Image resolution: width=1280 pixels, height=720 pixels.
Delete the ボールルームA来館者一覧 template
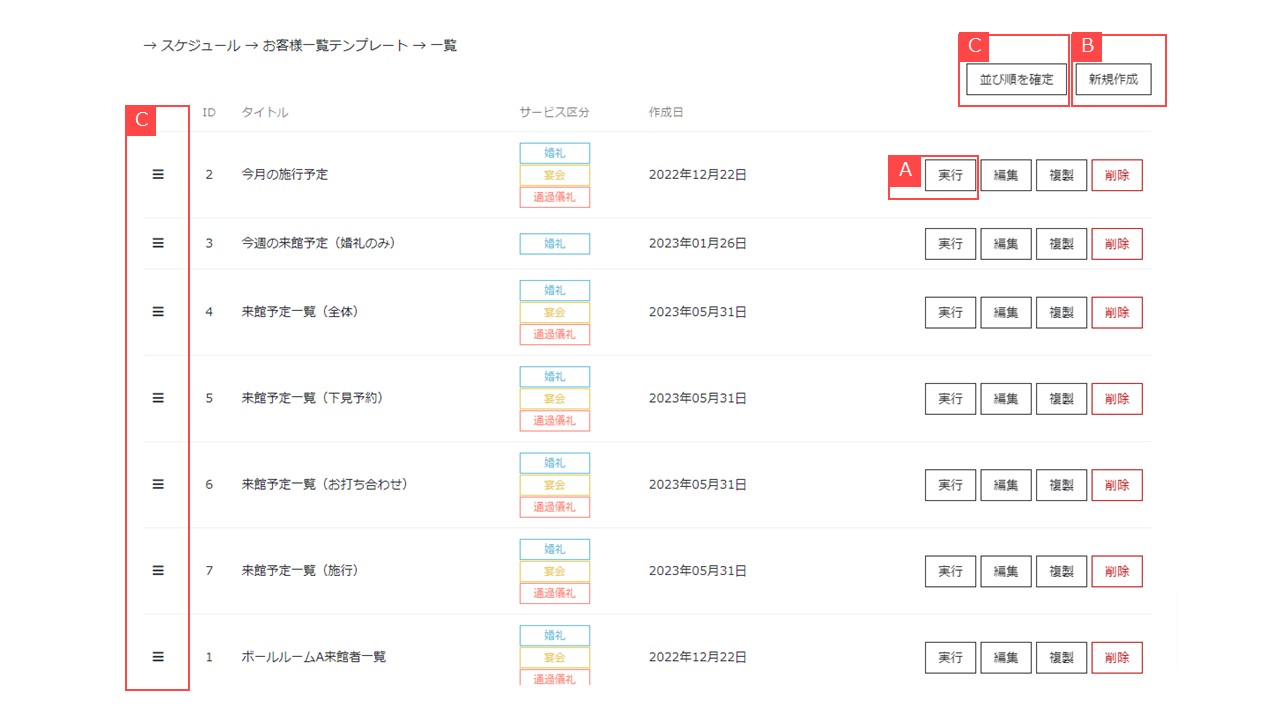(x=1116, y=658)
